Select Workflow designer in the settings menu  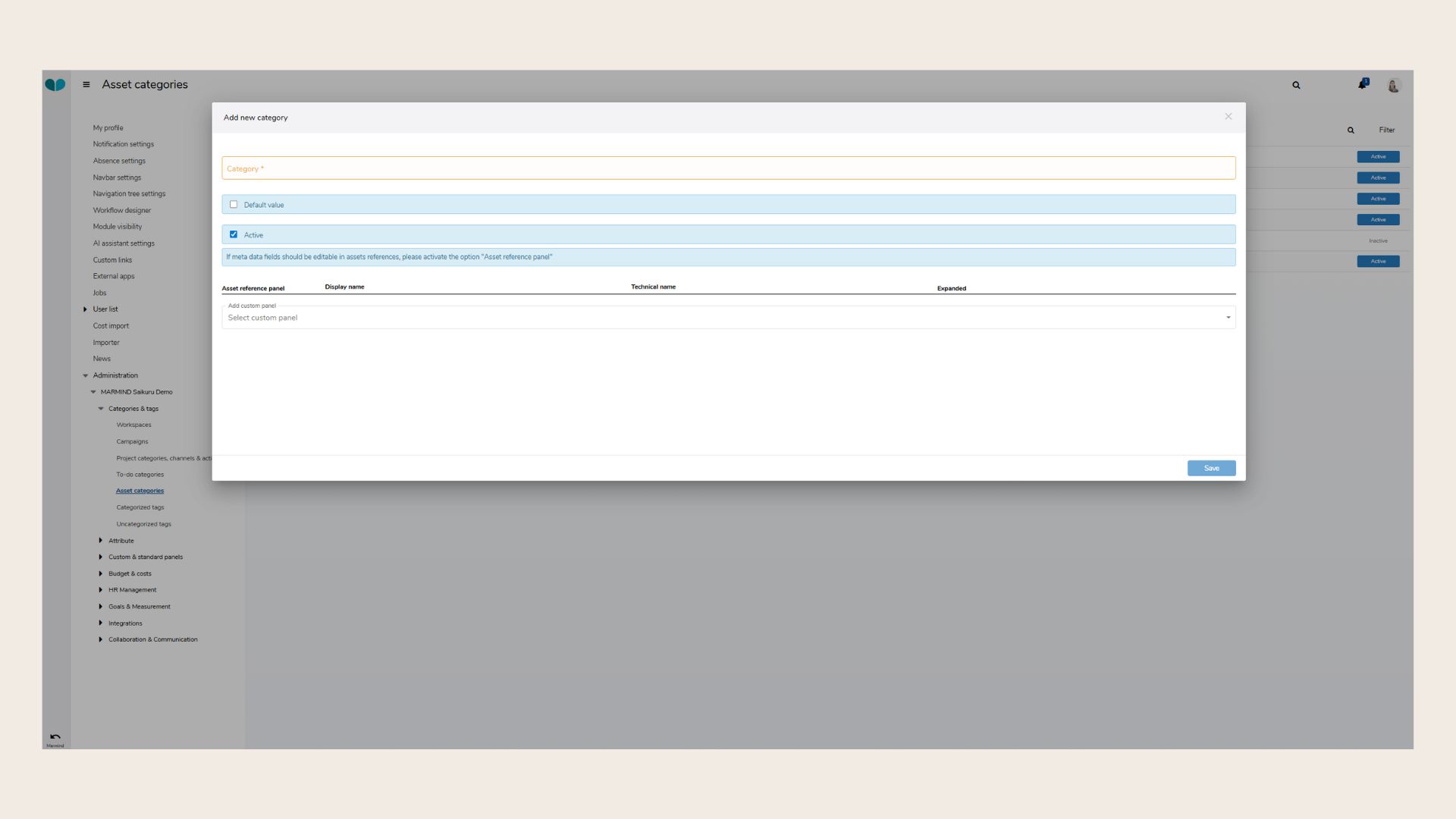(x=121, y=210)
